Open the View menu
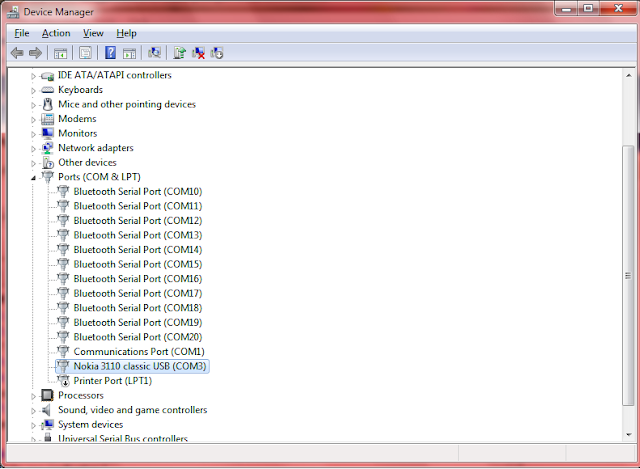 (x=93, y=33)
